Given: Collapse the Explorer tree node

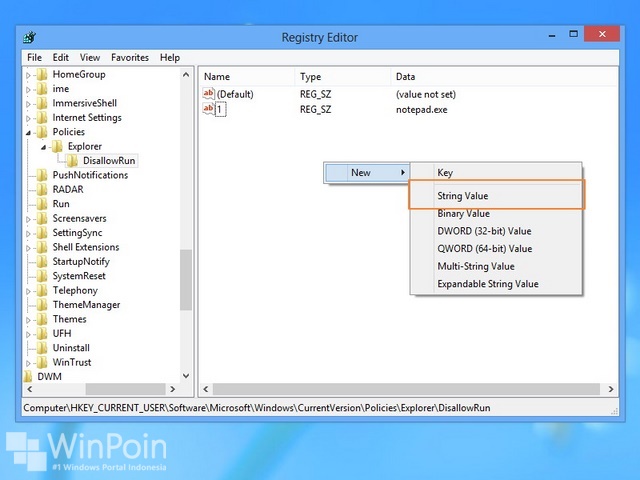Looking at the screenshot, I should [43, 147].
